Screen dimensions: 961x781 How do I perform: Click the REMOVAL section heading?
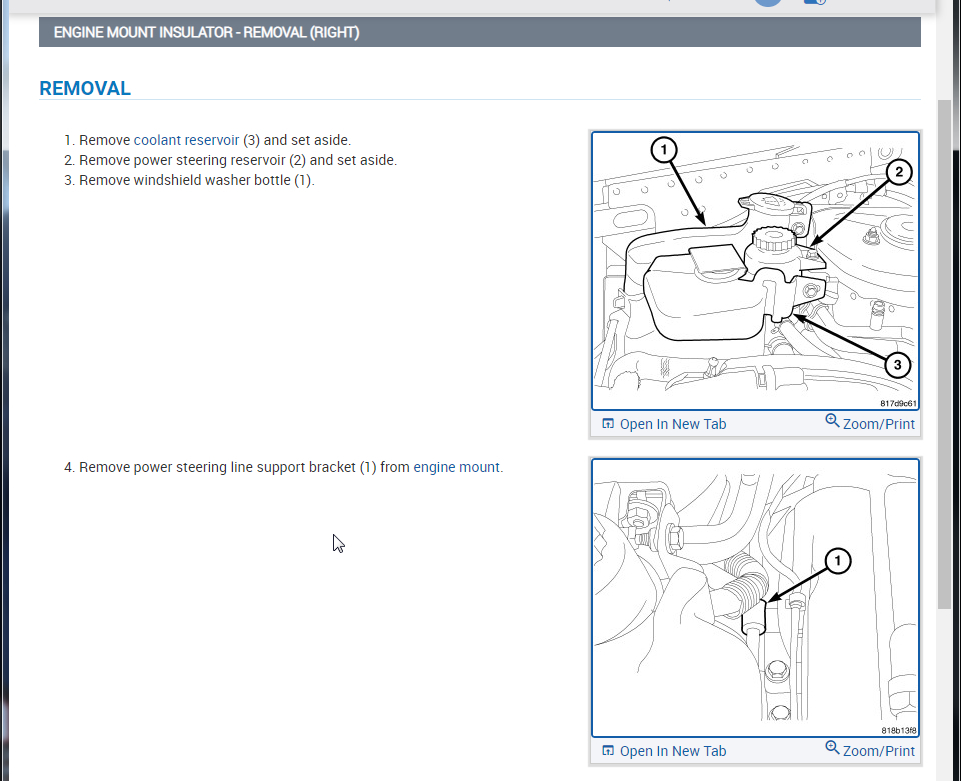point(85,88)
